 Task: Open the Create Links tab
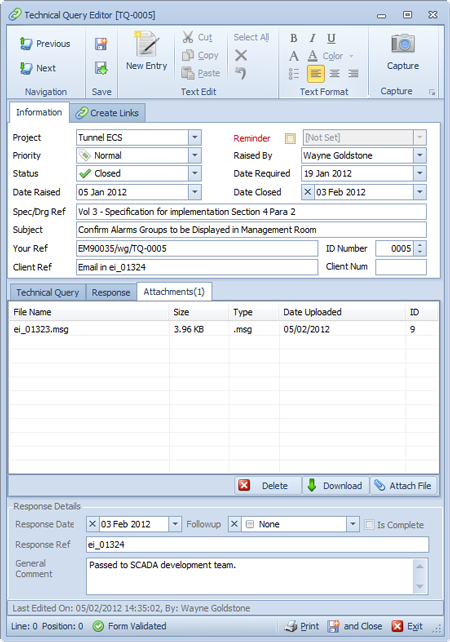(x=108, y=113)
